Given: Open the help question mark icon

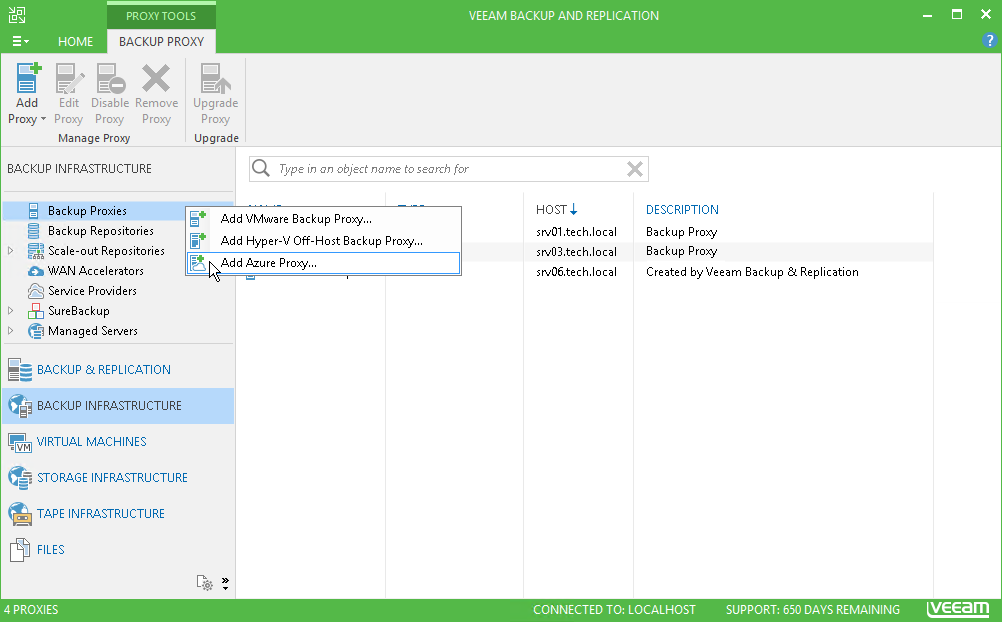Looking at the screenshot, I should (989, 41).
